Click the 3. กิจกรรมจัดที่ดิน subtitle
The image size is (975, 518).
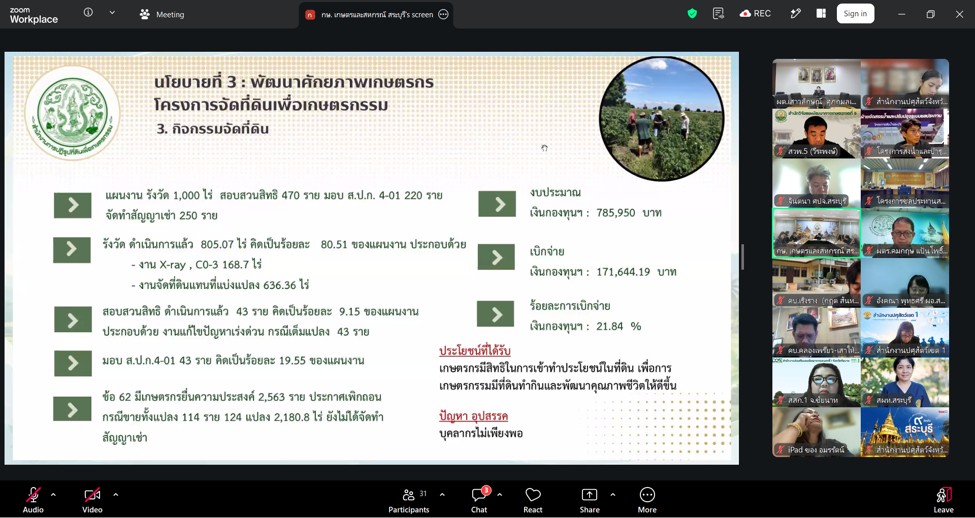coord(213,129)
